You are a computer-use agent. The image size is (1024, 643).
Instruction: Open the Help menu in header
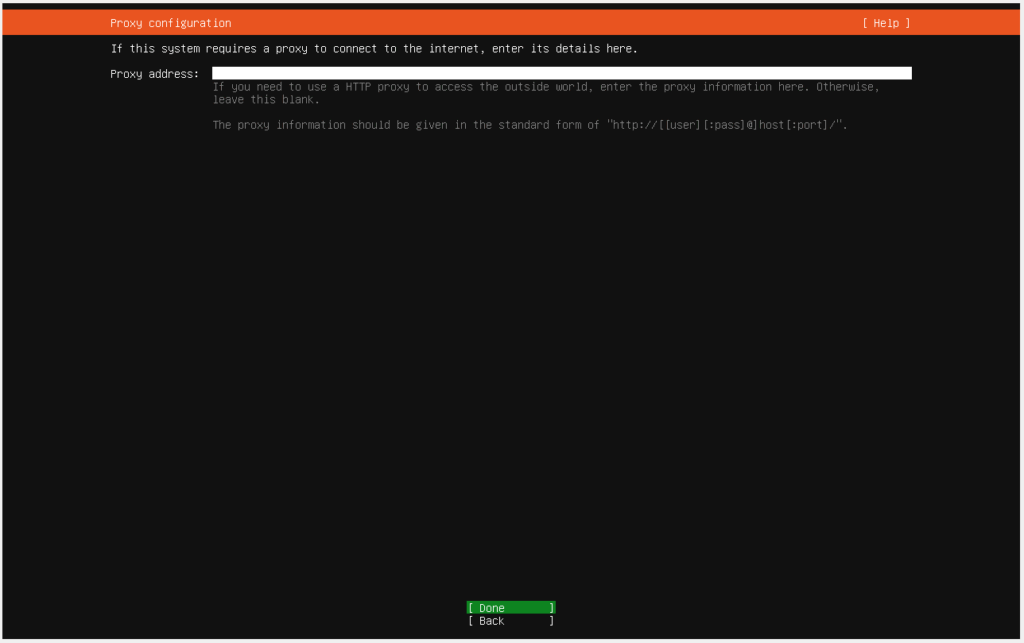[x=886, y=23]
